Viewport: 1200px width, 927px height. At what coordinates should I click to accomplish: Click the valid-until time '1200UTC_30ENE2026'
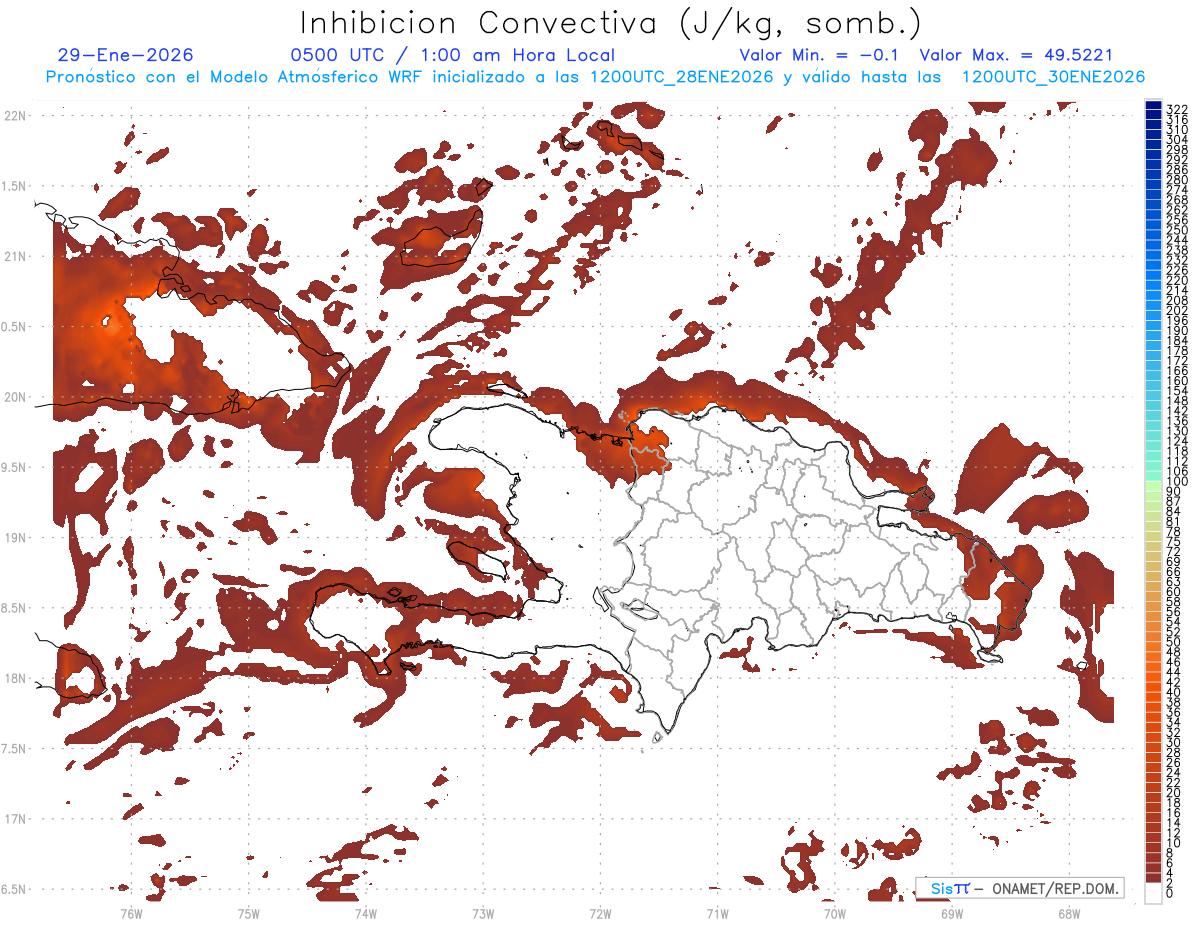point(1053,77)
